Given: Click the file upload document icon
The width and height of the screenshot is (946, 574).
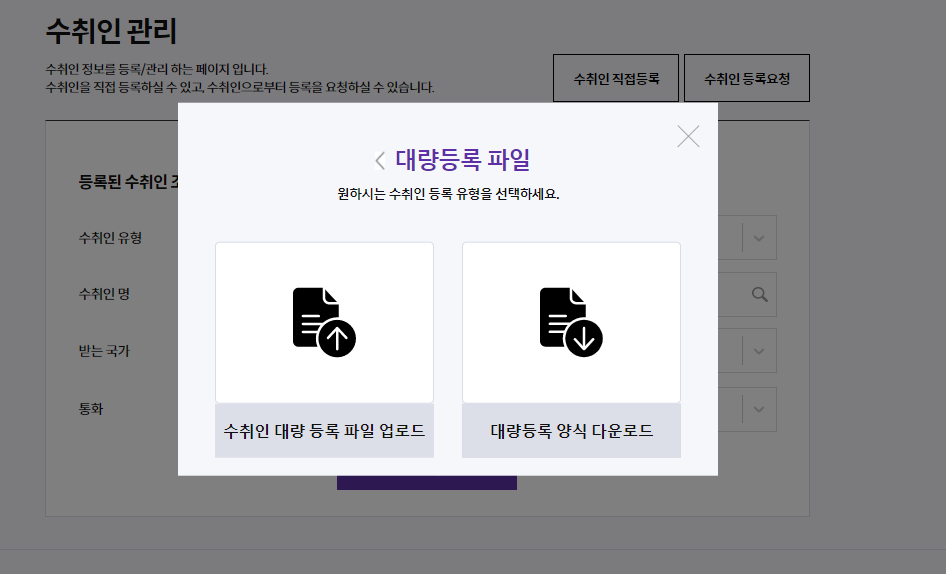Looking at the screenshot, I should (x=324, y=322).
